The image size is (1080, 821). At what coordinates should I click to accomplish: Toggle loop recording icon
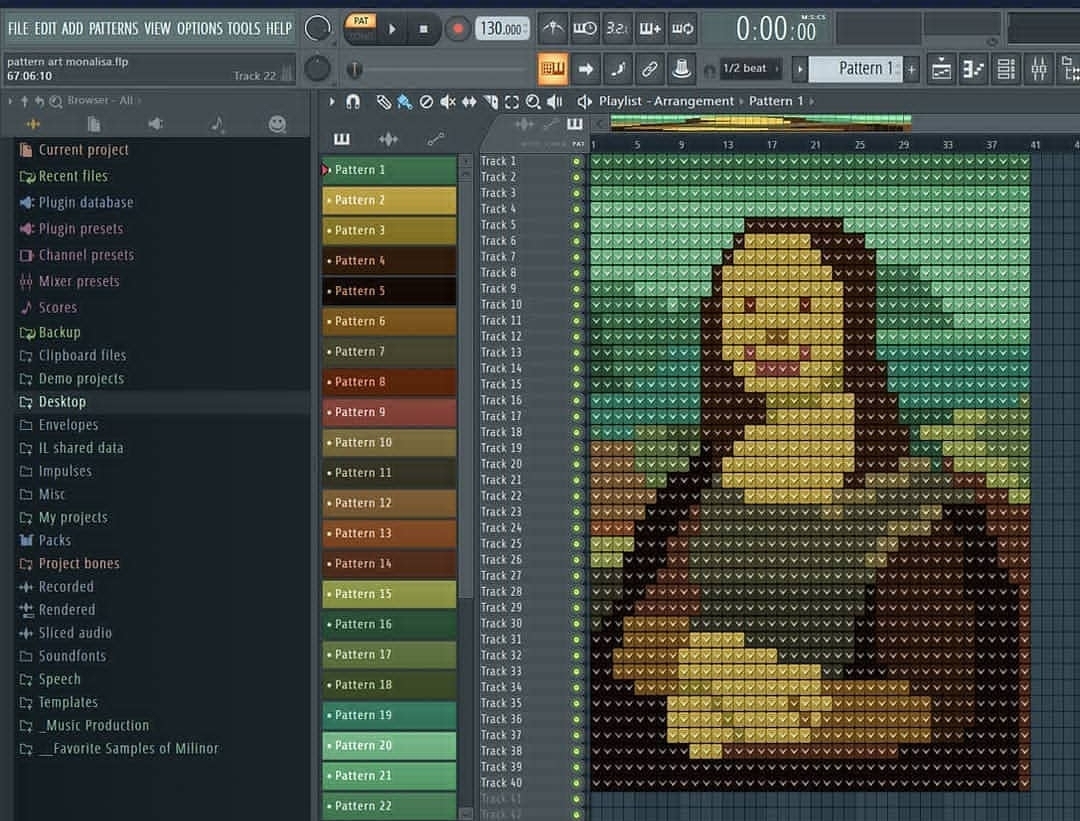(x=682, y=28)
